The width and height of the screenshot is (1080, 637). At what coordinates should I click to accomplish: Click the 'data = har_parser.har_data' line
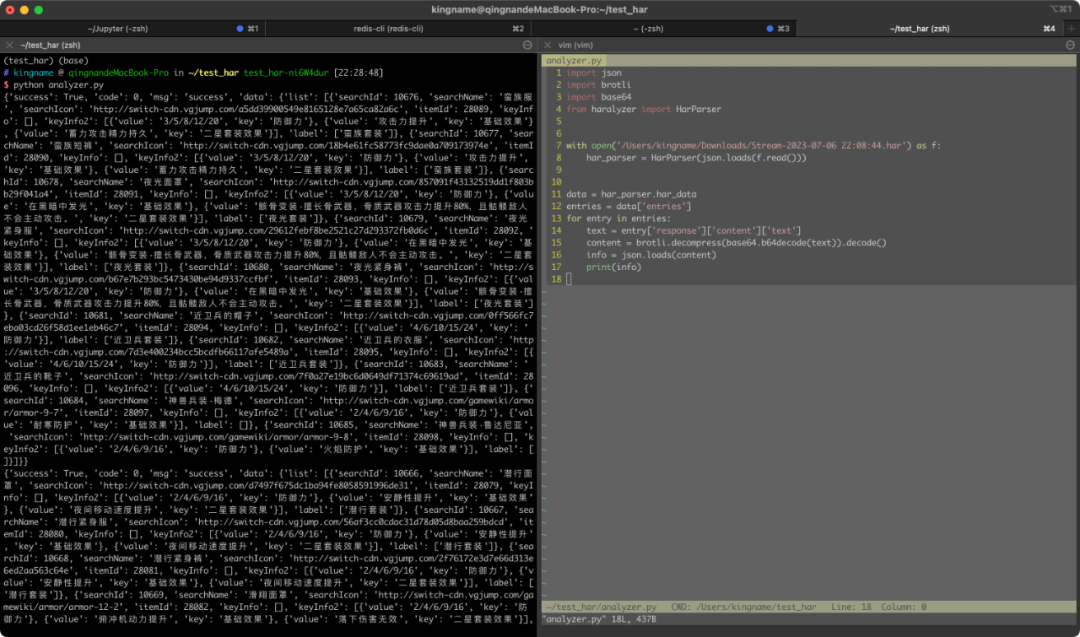point(631,194)
